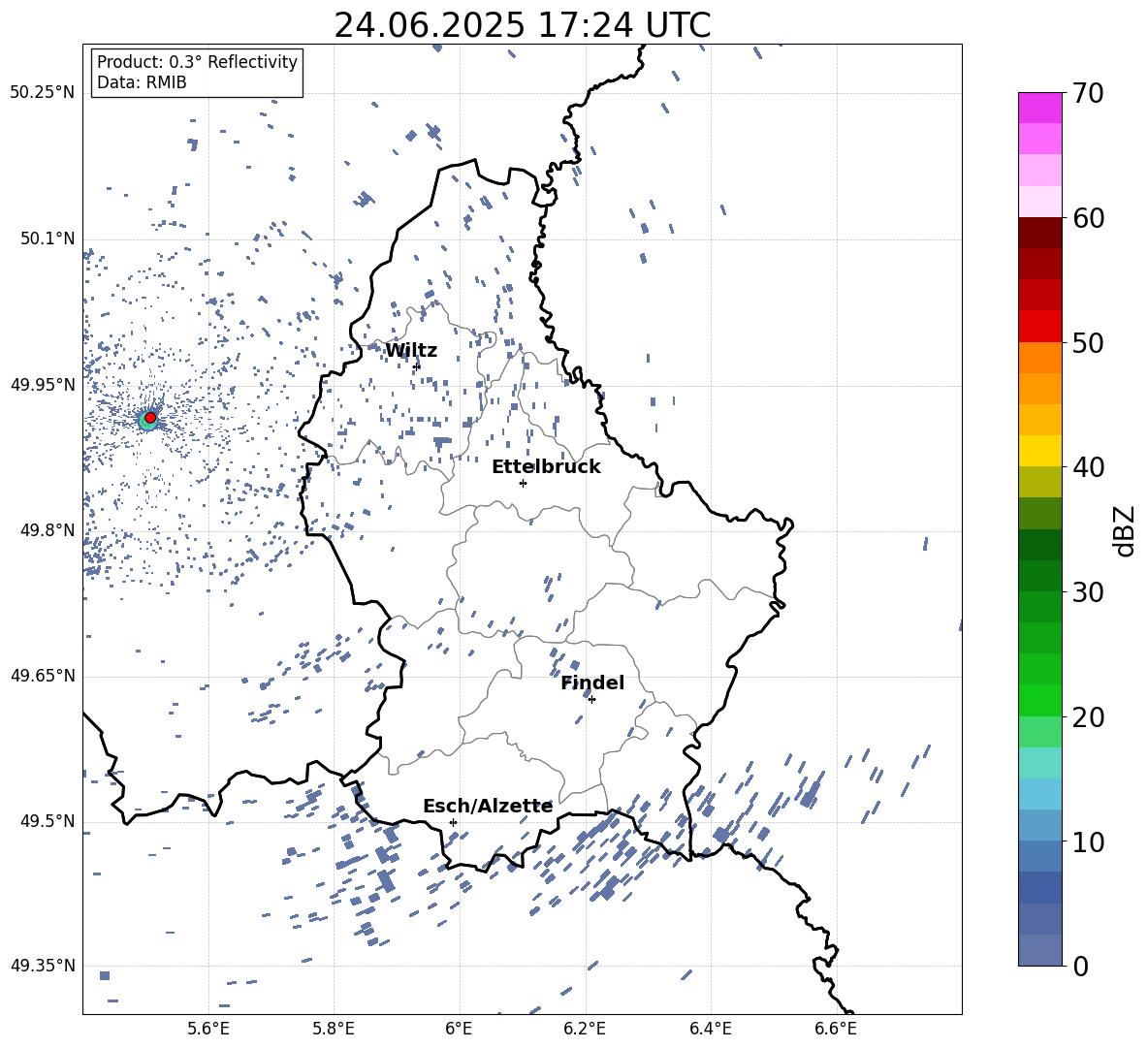The image size is (1148, 1048).
Task: Click the Ettelbruck city label
Action: click(546, 467)
